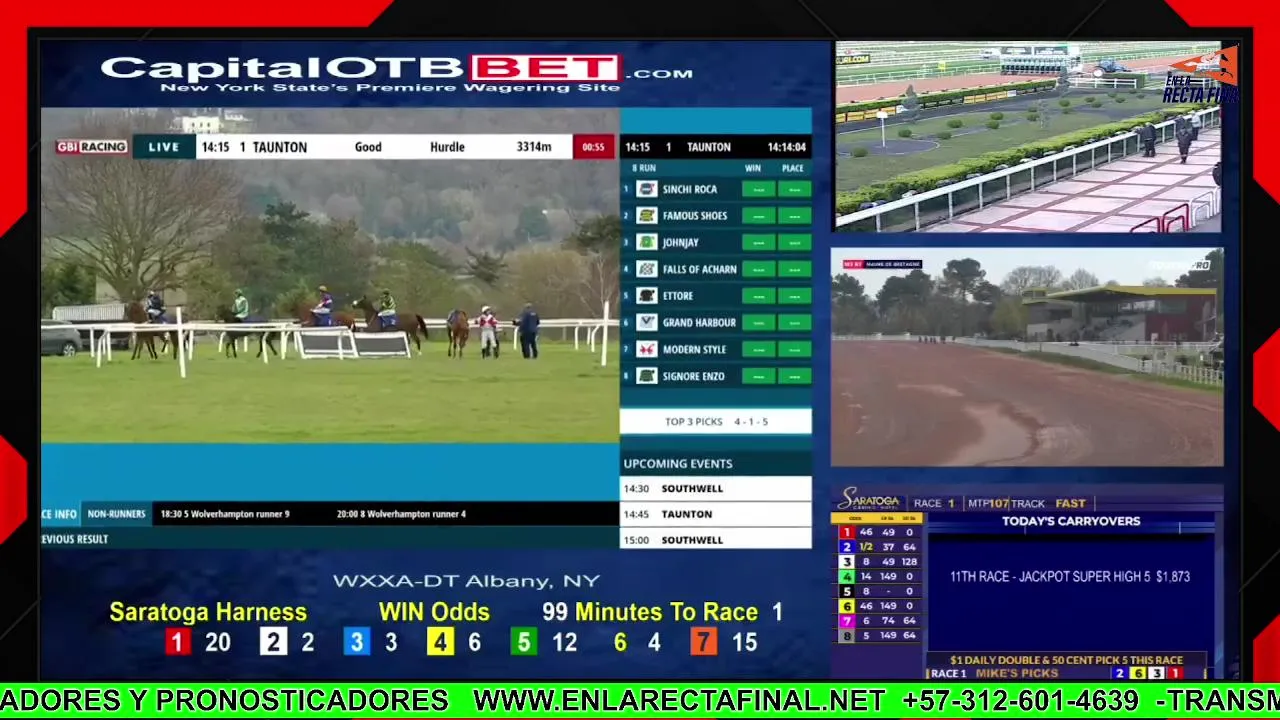Click Johnjay's jockey silks icon

click(x=647, y=242)
